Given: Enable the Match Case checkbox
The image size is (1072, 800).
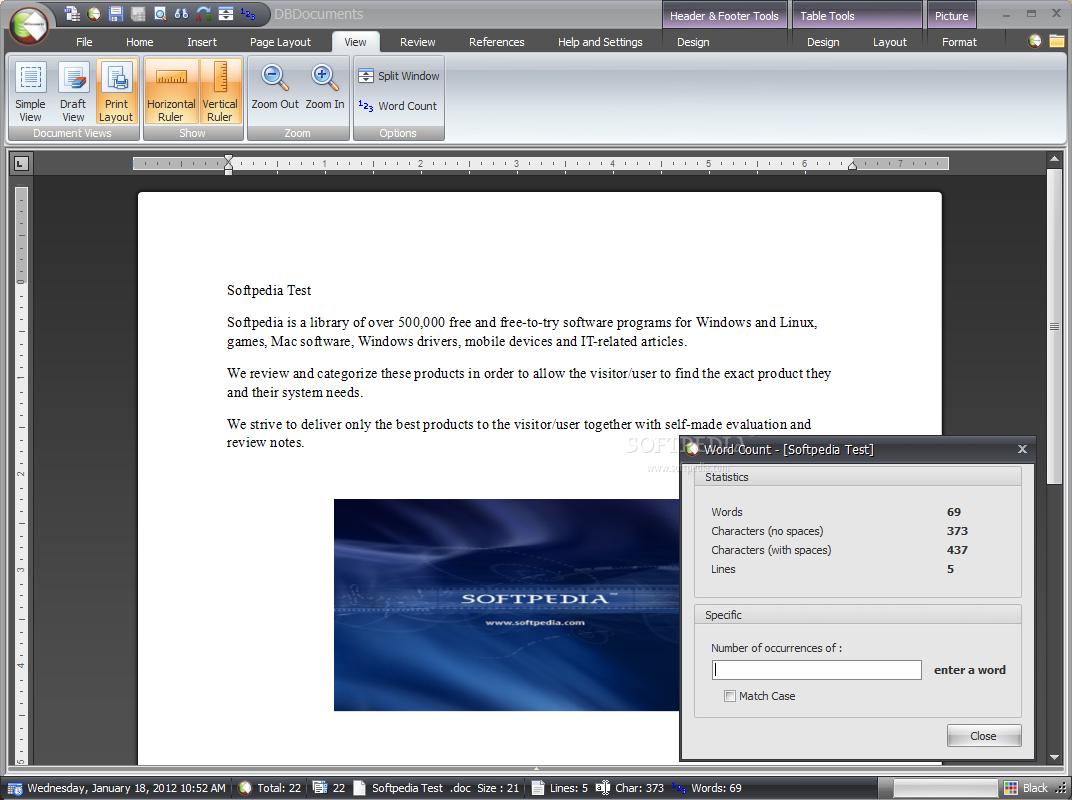Looking at the screenshot, I should pyautogui.click(x=730, y=696).
